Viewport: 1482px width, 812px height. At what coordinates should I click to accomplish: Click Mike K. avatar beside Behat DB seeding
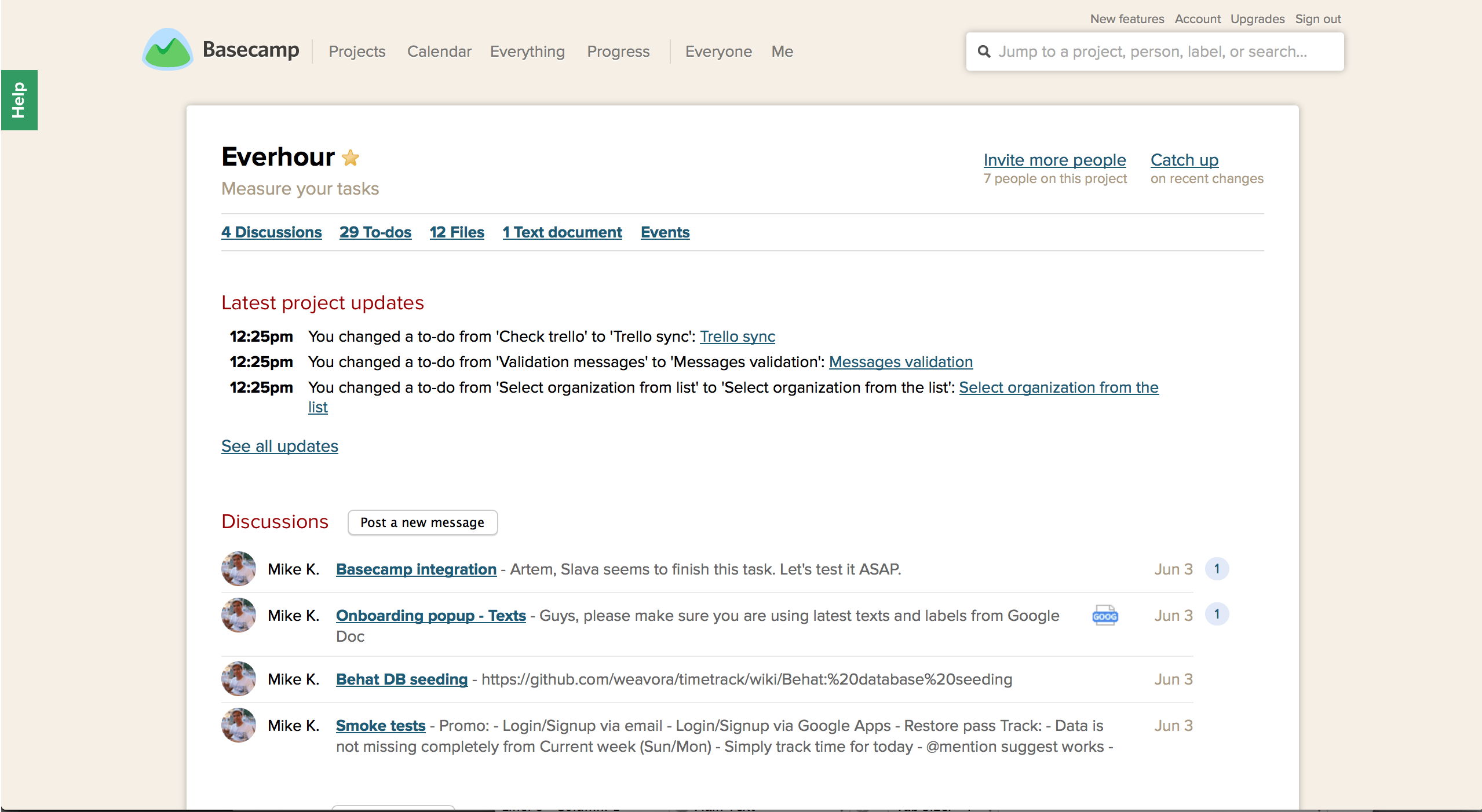point(239,679)
